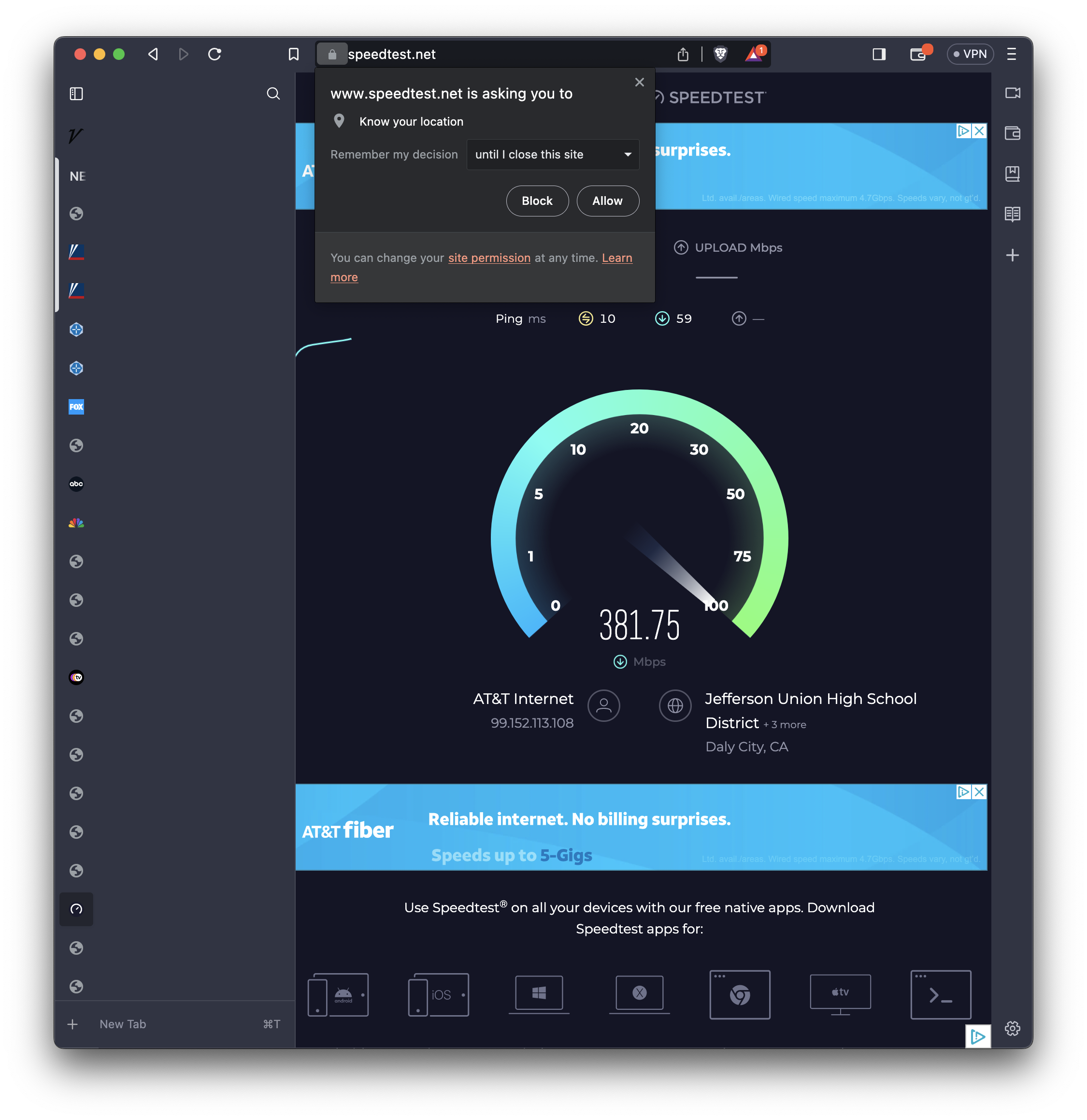Click the search icon in tab sidebar

pyautogui.click(x=273, y=94)
